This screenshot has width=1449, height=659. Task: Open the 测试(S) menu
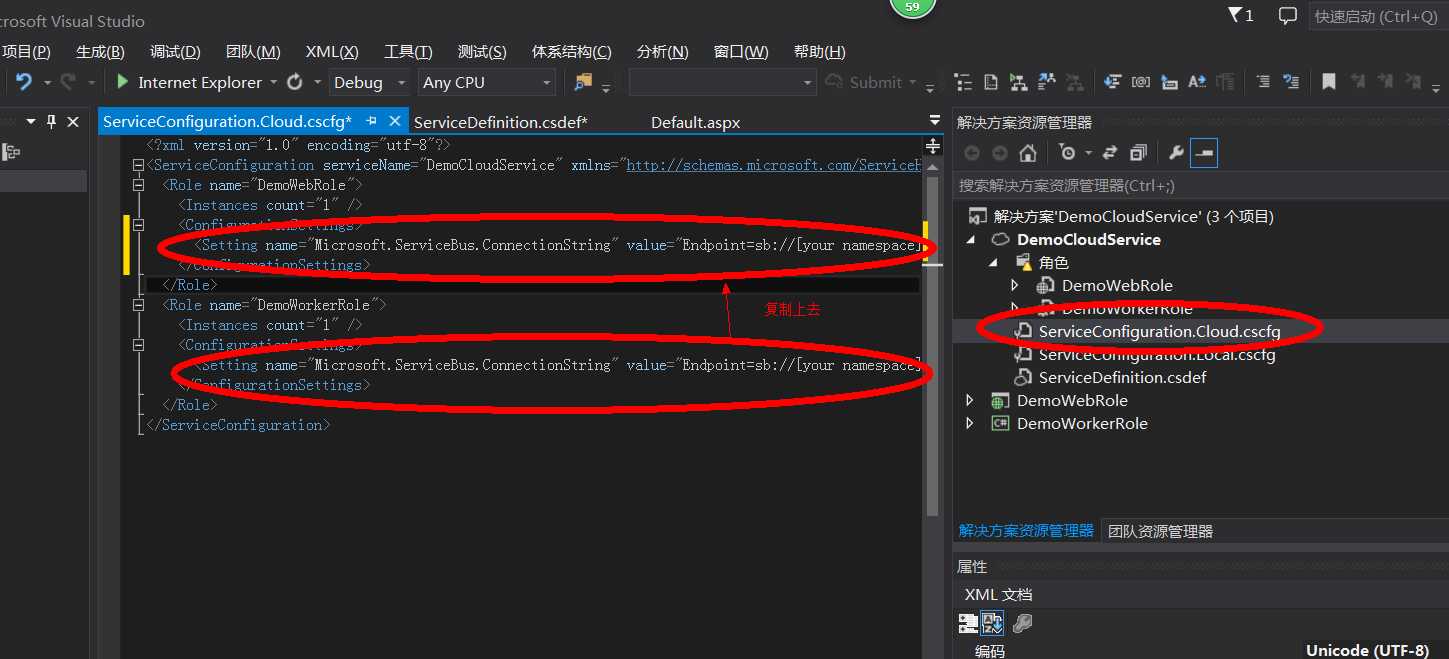(482, 52)
